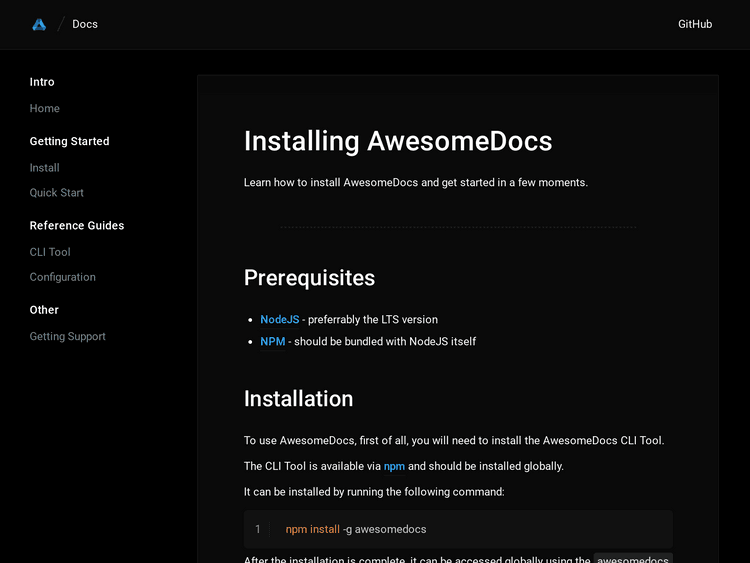Viewport: 750px width, 563px height.
Task: Follow the NPM prerequisite link
Action: pos(273,342)
